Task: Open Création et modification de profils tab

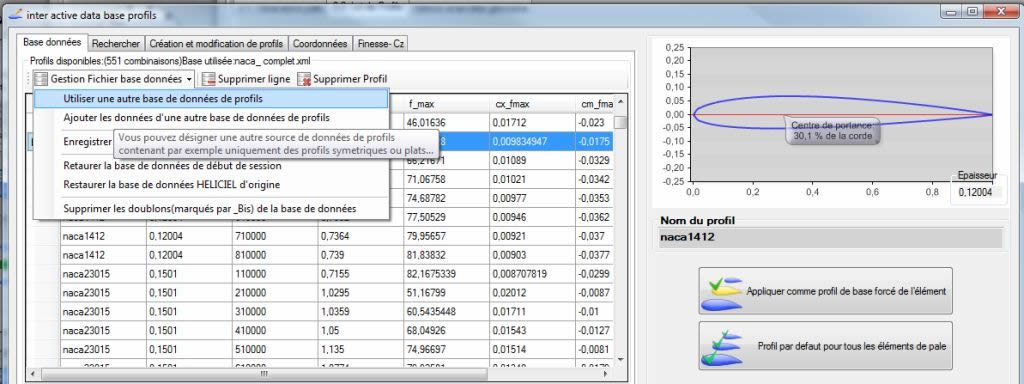Action: pos(216,44)
